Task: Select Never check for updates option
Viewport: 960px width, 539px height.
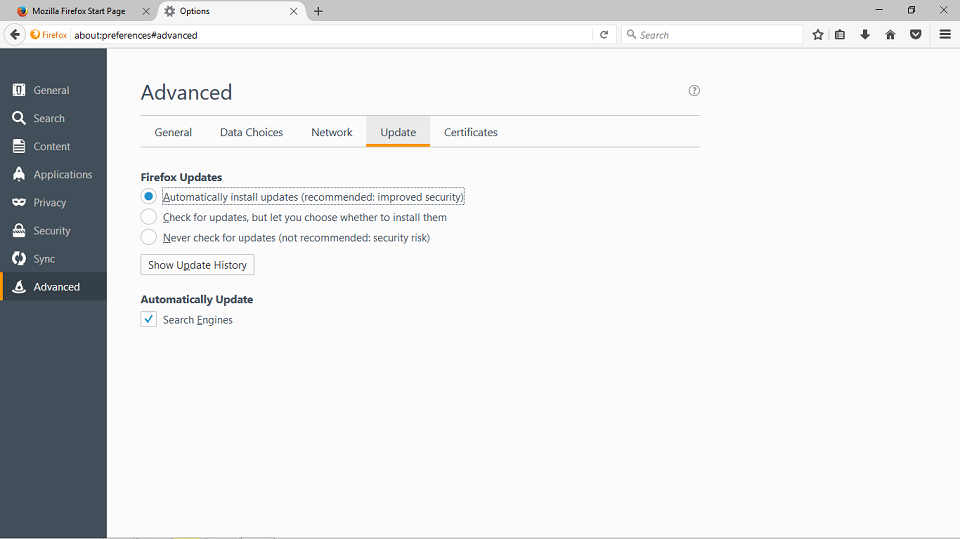Action: pyautogui.click(x=148, y=237)
